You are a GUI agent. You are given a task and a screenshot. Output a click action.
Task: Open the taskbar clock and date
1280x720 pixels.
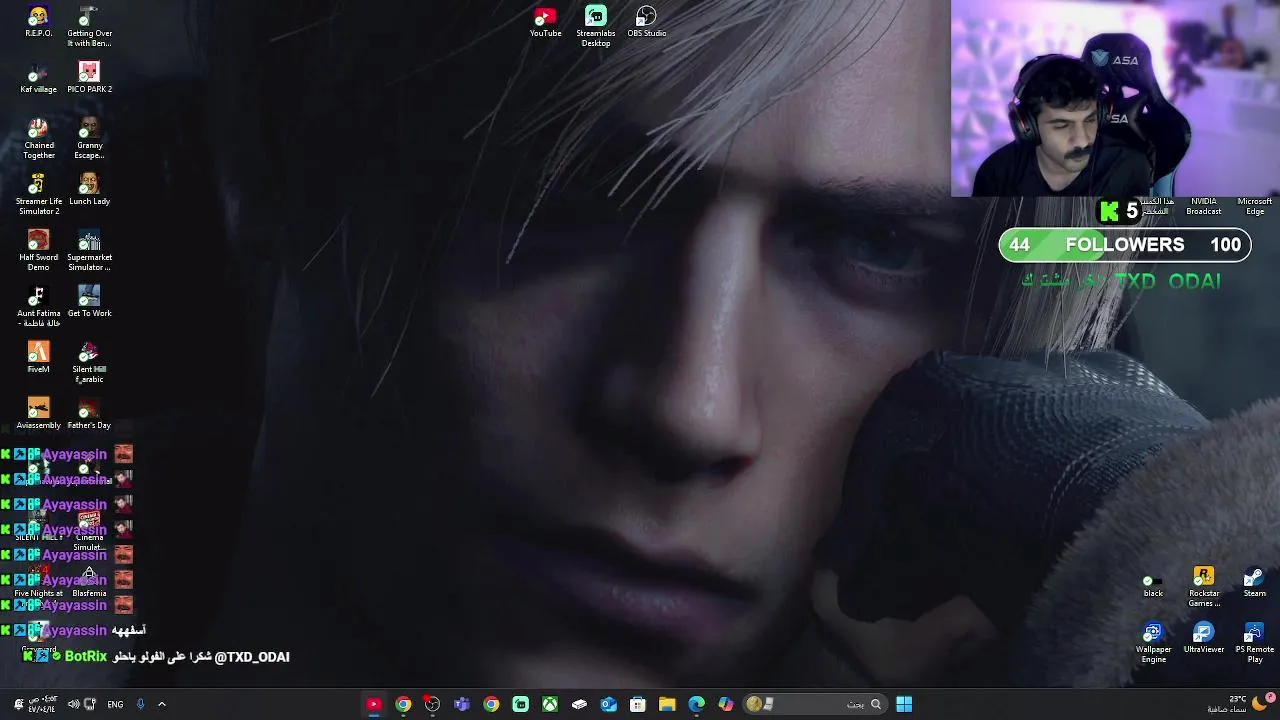click(x=45, y=704)
